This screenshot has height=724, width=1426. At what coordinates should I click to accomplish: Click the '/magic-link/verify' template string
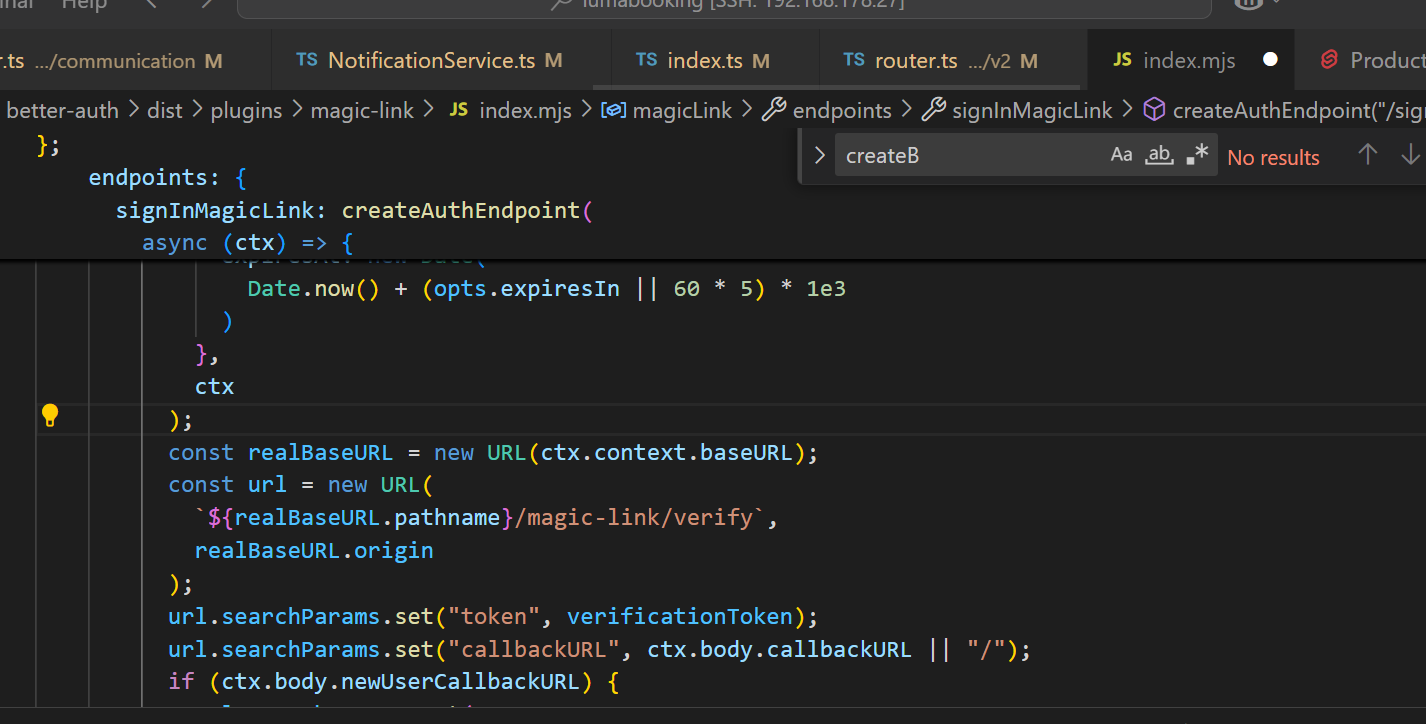click(x=641, y=518)
